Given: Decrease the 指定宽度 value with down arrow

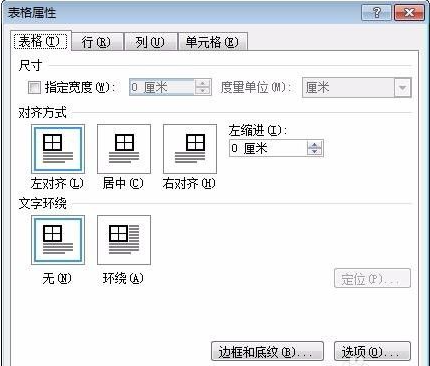Looking at the screenshot, I should [203, 91].
